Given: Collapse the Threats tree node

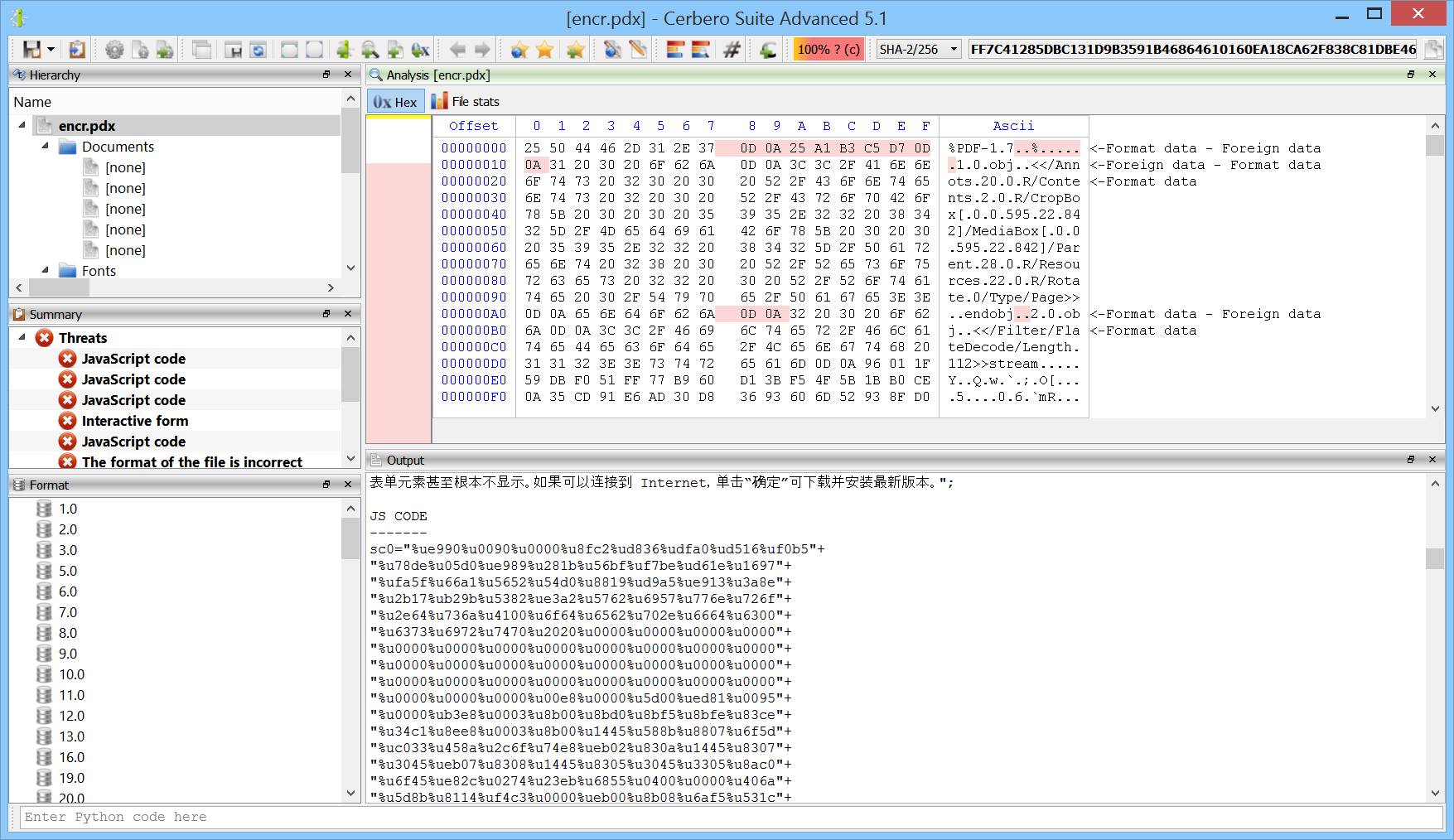Looking at the screenshot, I should tap(22, 337).
